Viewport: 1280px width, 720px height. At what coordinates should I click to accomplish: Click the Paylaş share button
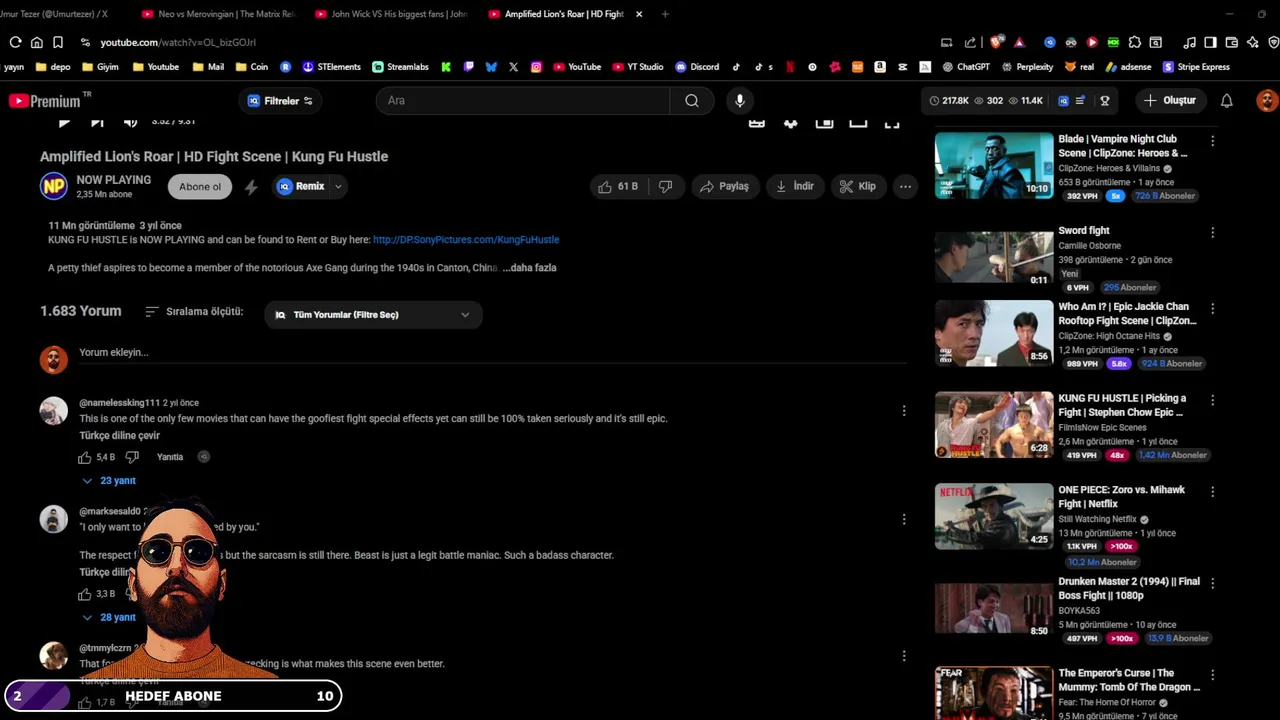(724, 186)
